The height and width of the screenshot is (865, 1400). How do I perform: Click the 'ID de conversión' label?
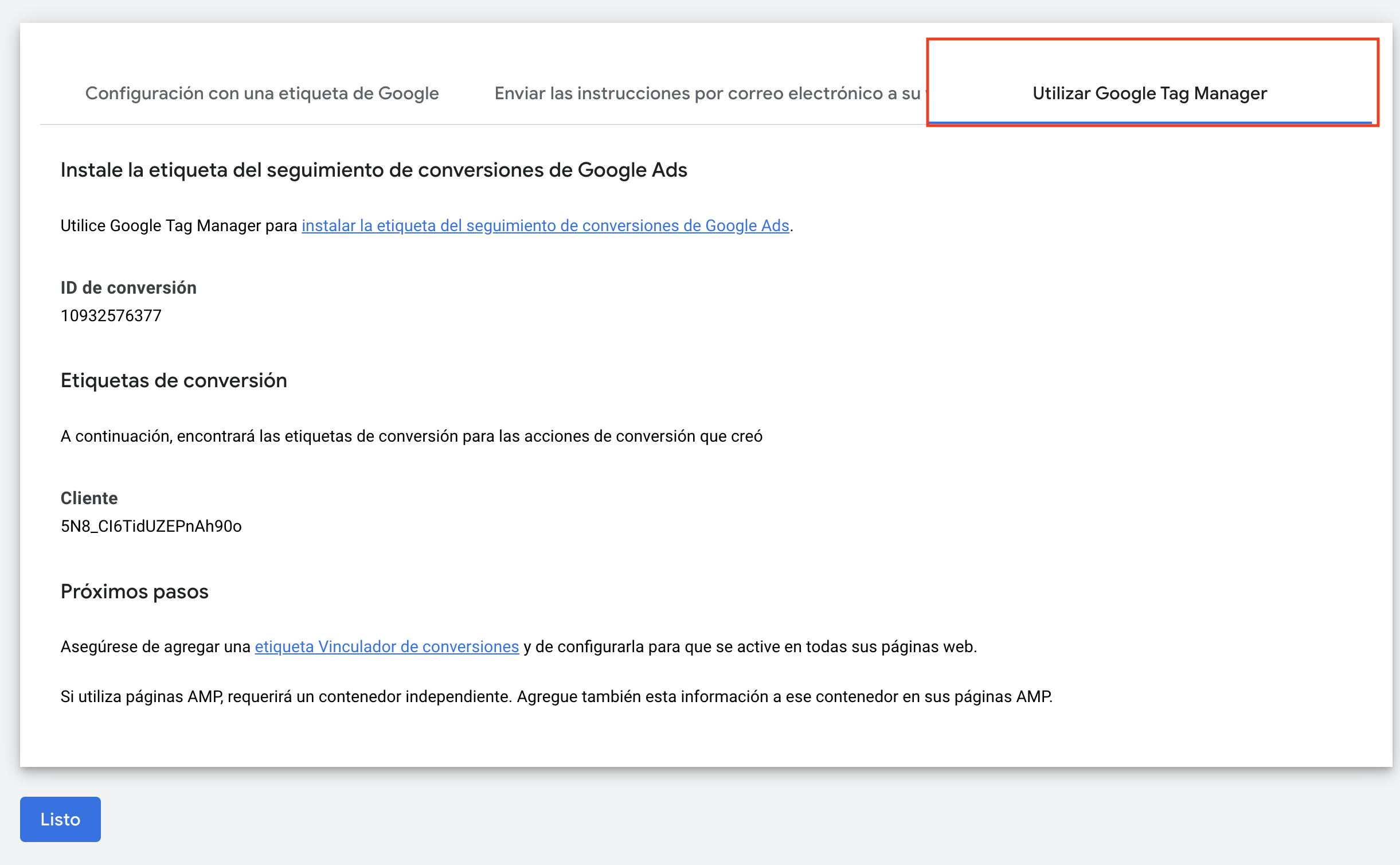[x=128, y=287]
